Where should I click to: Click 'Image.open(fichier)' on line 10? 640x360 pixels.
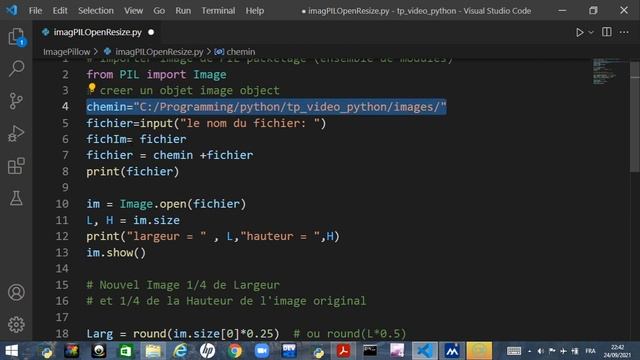click(x=183, y=204)
